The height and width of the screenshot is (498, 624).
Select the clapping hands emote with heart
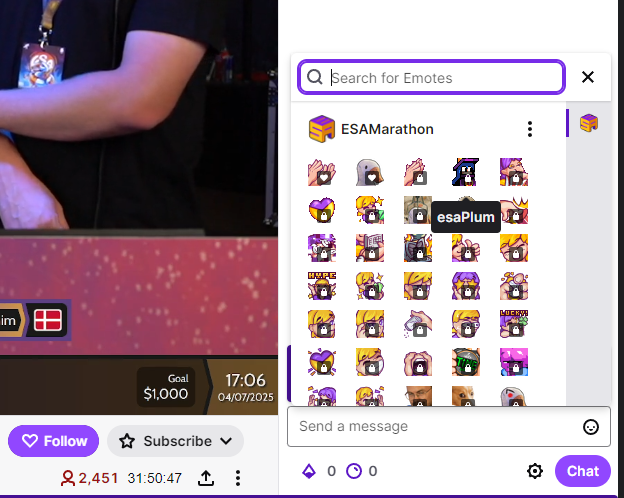point(322,172)
